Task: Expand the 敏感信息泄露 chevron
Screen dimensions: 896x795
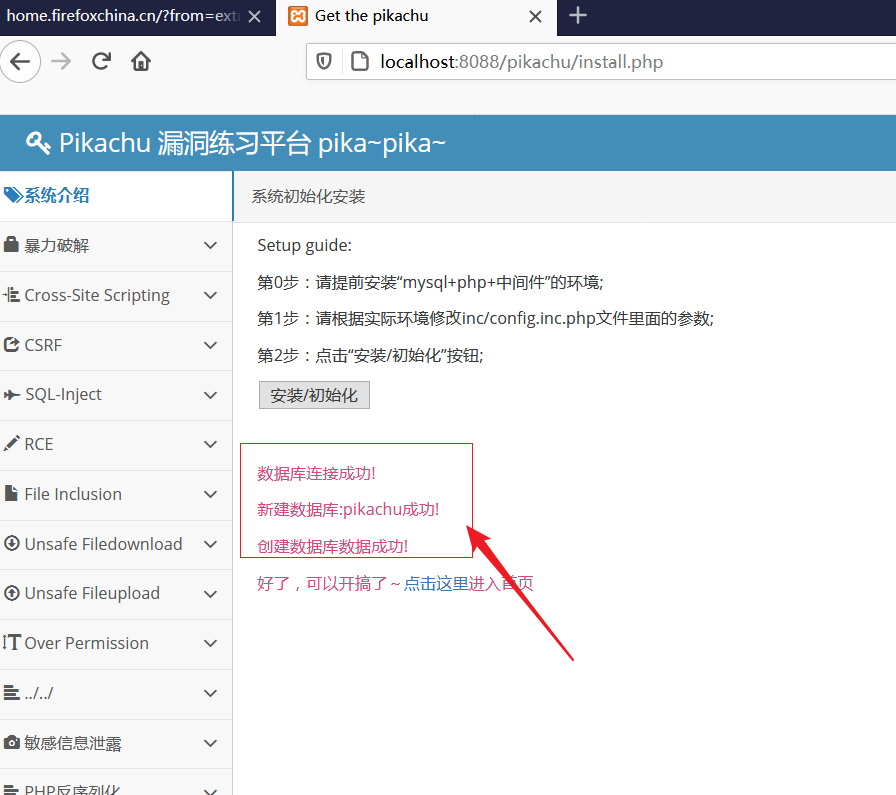Action: click(210, 743)
